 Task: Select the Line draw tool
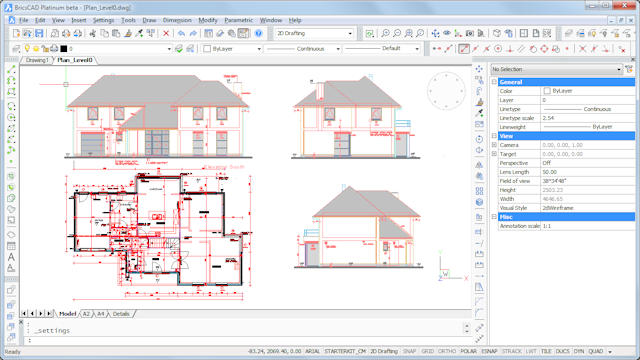point(11,70)
